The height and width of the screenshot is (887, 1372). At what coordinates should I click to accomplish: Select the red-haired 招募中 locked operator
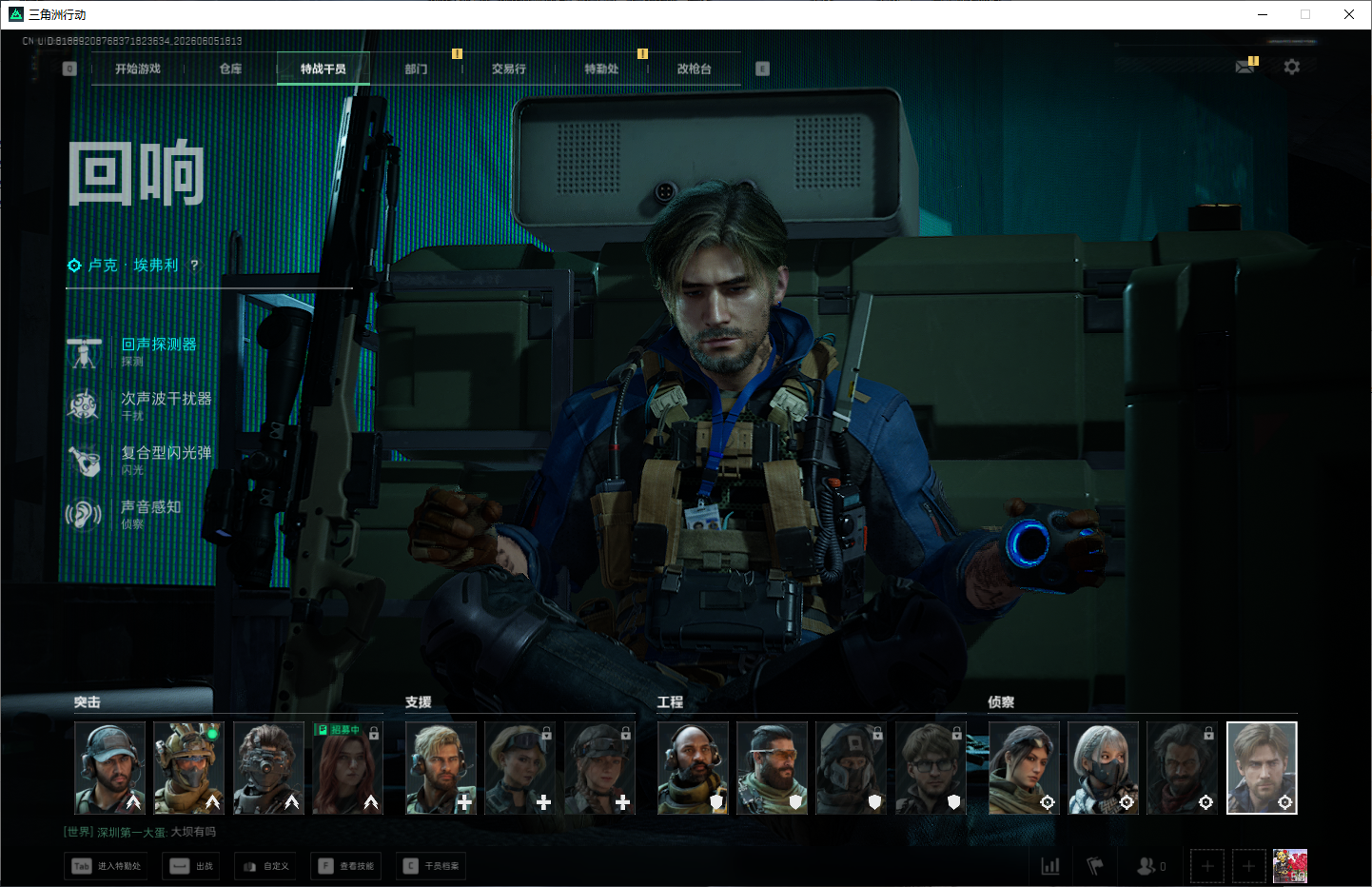click(347, 768)
